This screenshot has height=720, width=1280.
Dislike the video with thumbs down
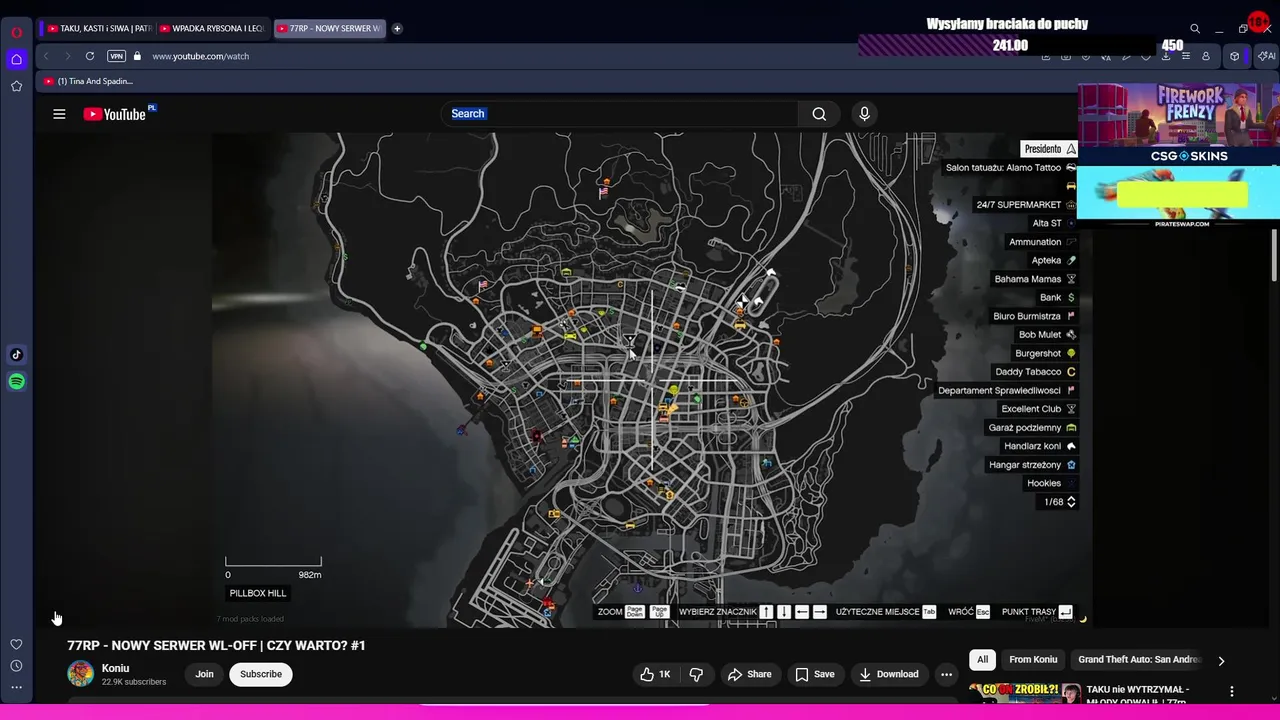696,674
